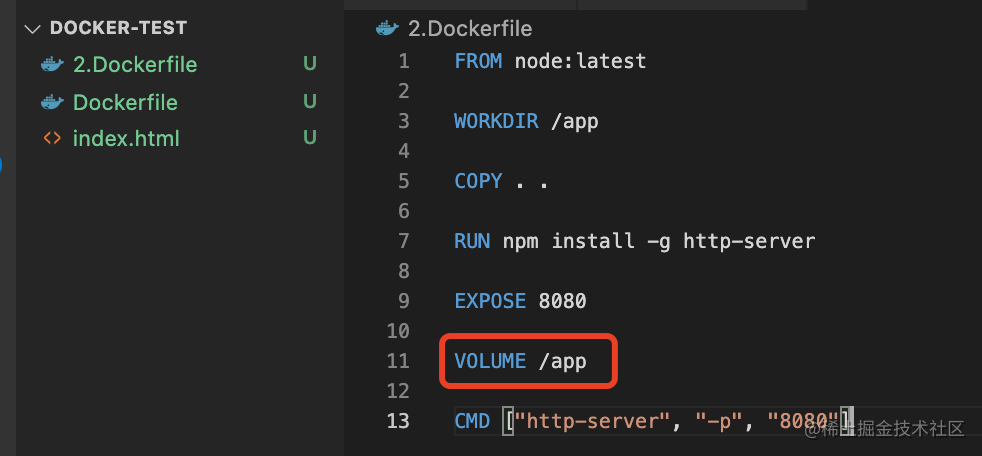Click line number 11 in the gutter
The image size is (982, 456).
coord(398,361)
